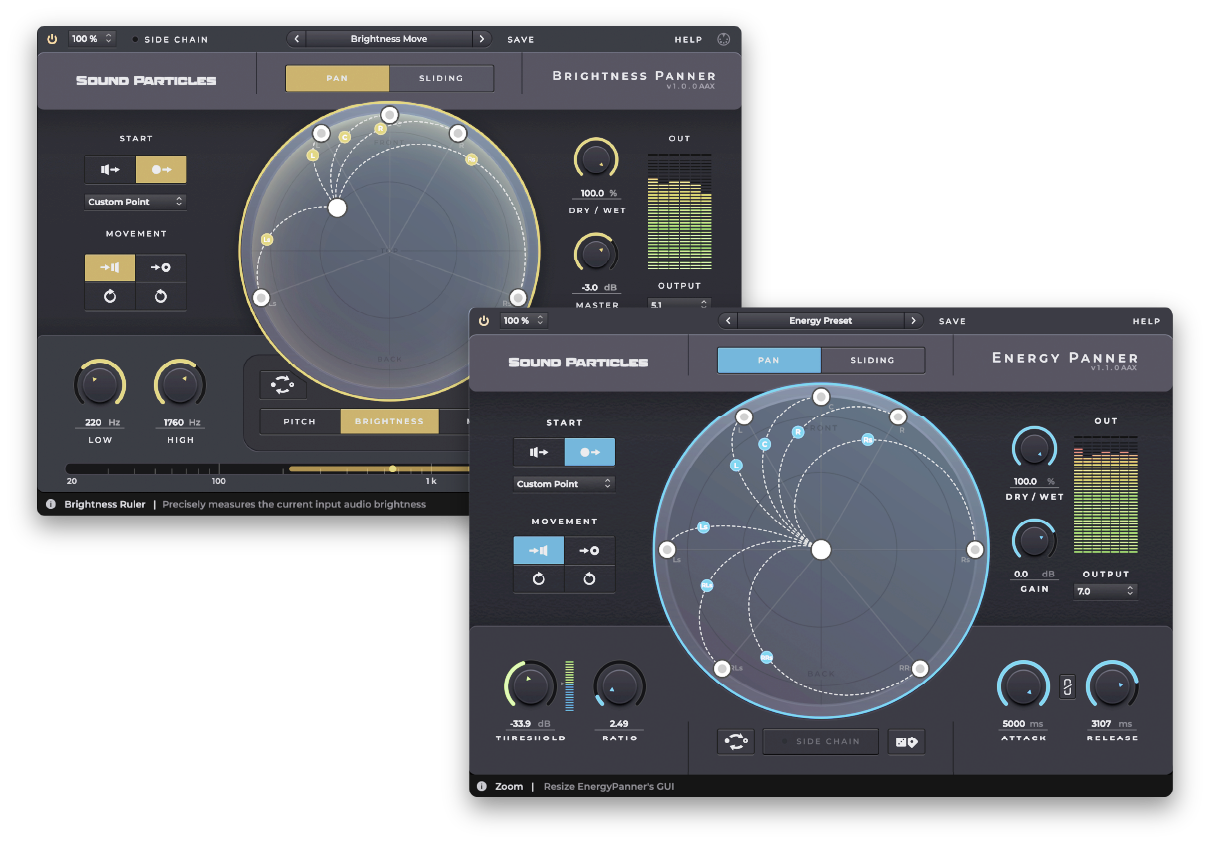Screen dimensions: 1210x844
Task: Open the Brightness Move preset dropdown
Action: tap(389, 39)
